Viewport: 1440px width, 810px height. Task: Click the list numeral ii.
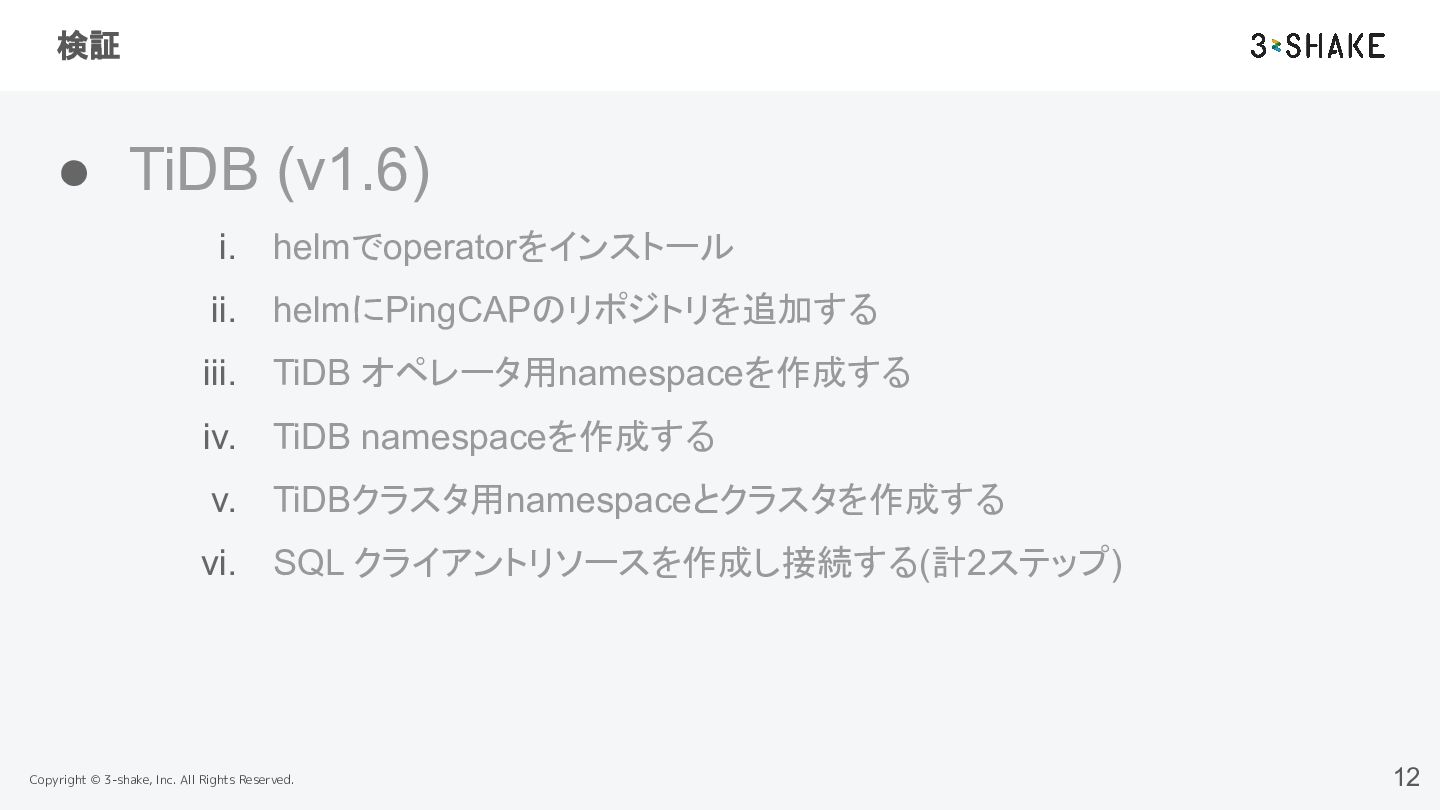pyautogui.click(x=224, y=310)
